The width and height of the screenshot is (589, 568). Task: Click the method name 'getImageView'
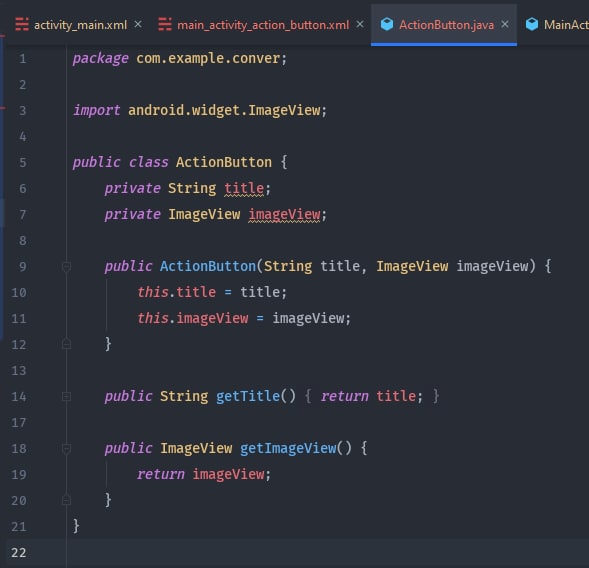288,448
